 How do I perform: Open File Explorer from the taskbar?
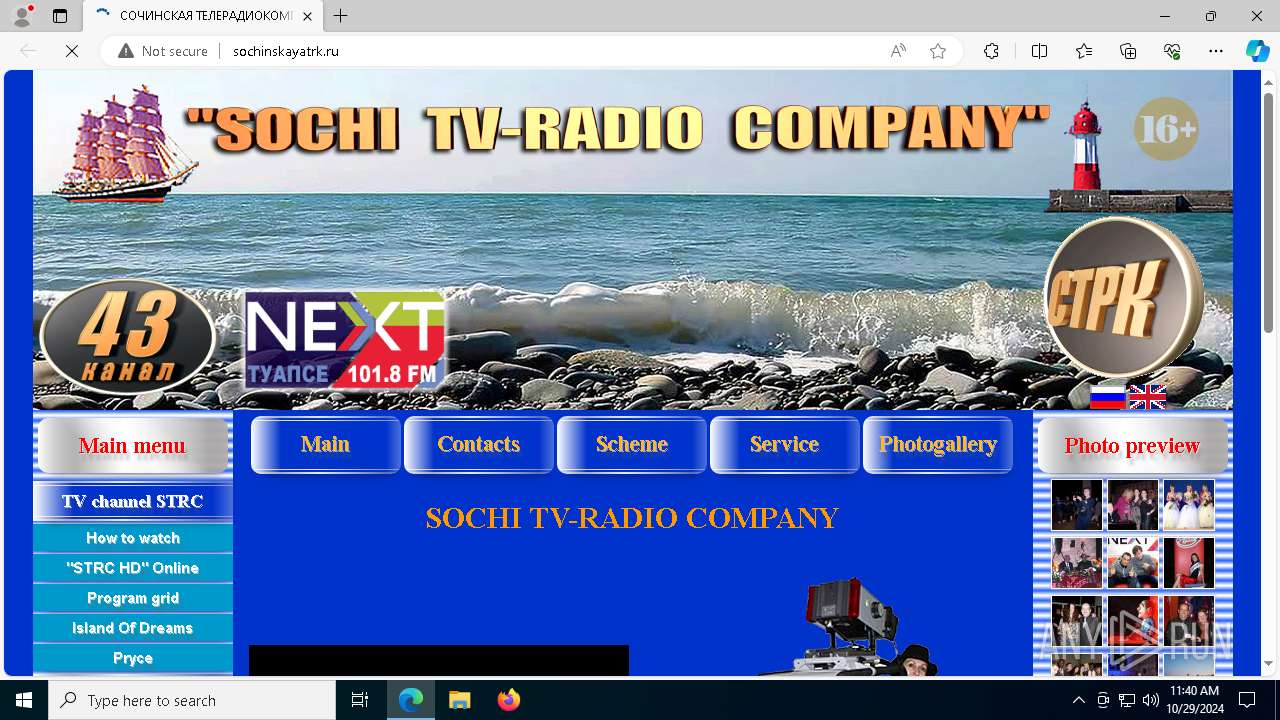pyautogui.click(x=459, y=700)
